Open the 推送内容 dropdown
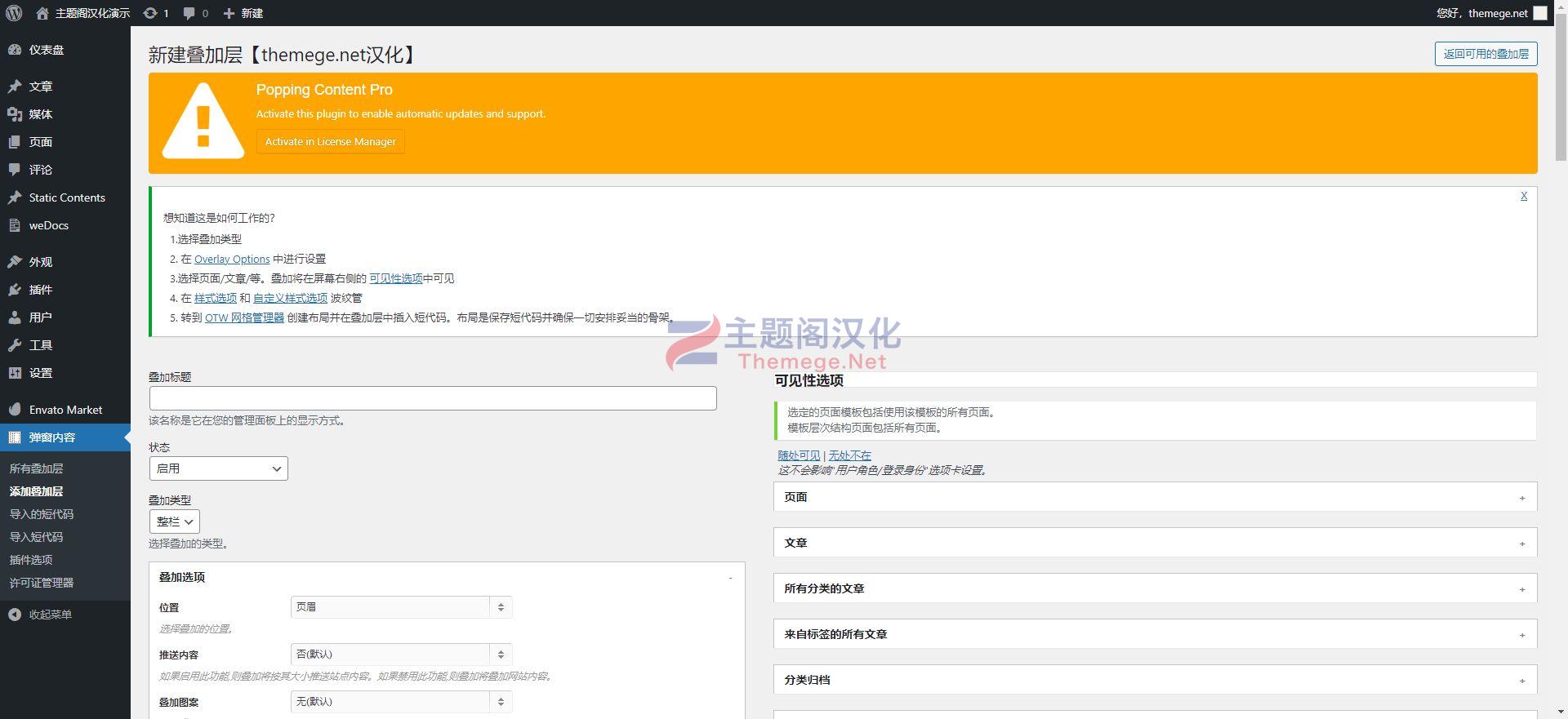Image resolution: width=1568 pixels, height=719 pixels. 401,655
